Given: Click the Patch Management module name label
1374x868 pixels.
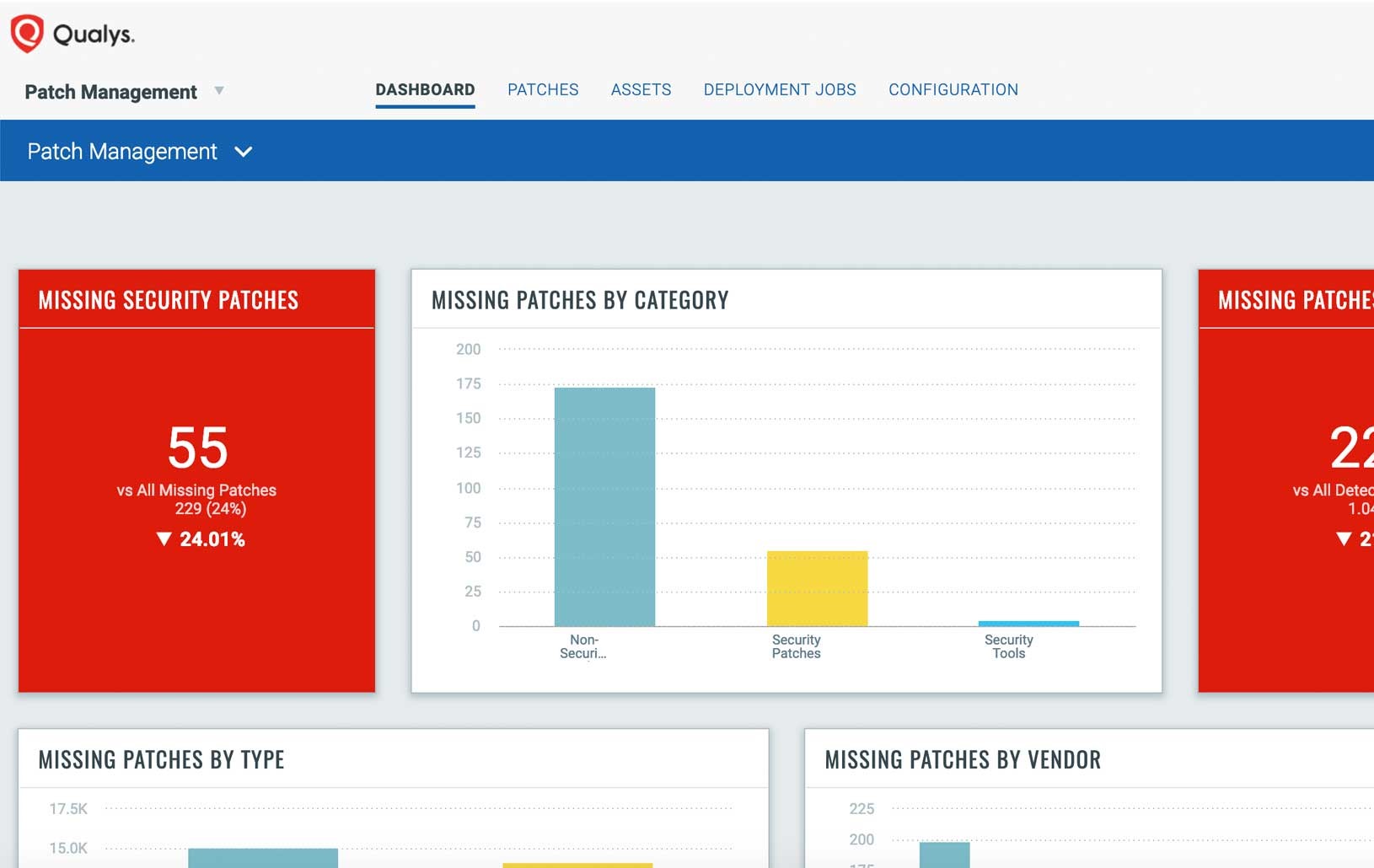Looking at the screenshot, I should click(x=110, y=92).
